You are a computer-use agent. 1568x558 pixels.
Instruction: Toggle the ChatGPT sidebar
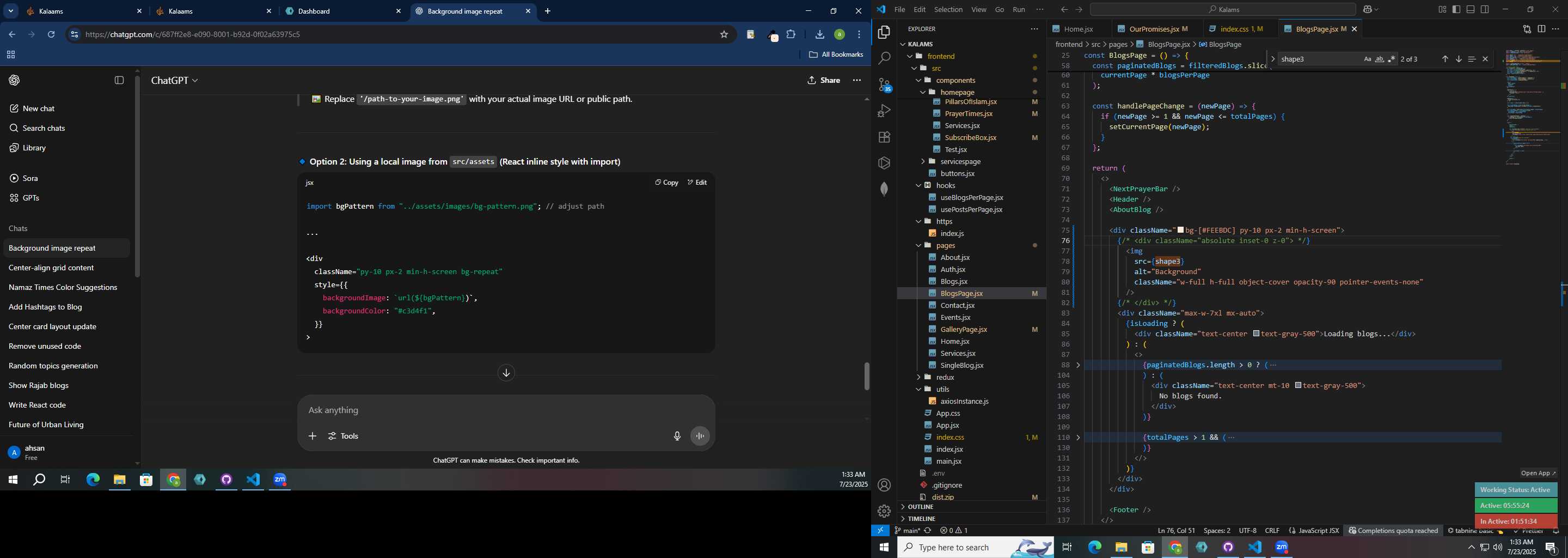[119, 81]
